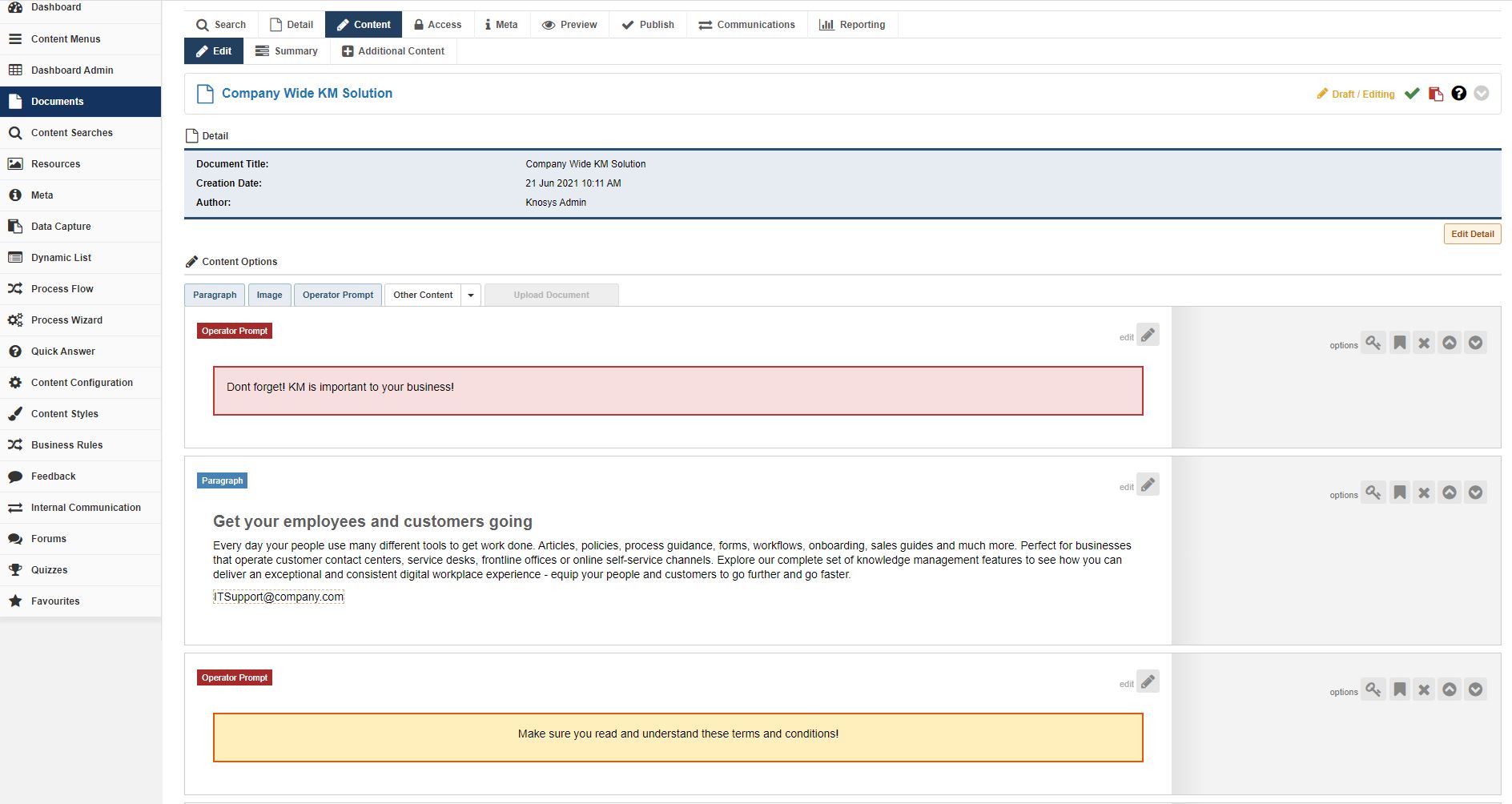Open the Company Wide KM Solution title link
The height and width of the screenshot is (804, 1512).
click(307, 93)
